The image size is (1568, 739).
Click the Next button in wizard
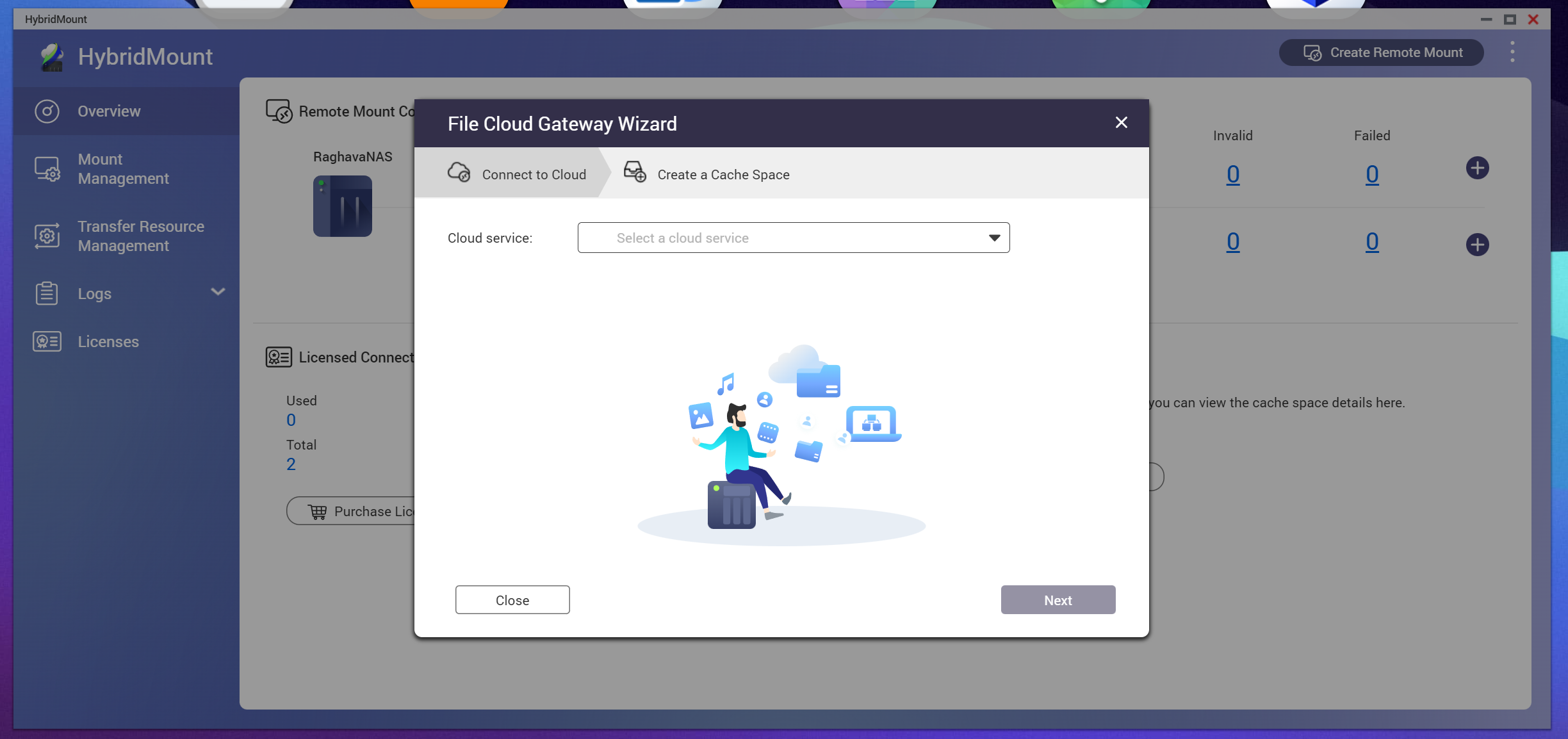point(1058,600)
